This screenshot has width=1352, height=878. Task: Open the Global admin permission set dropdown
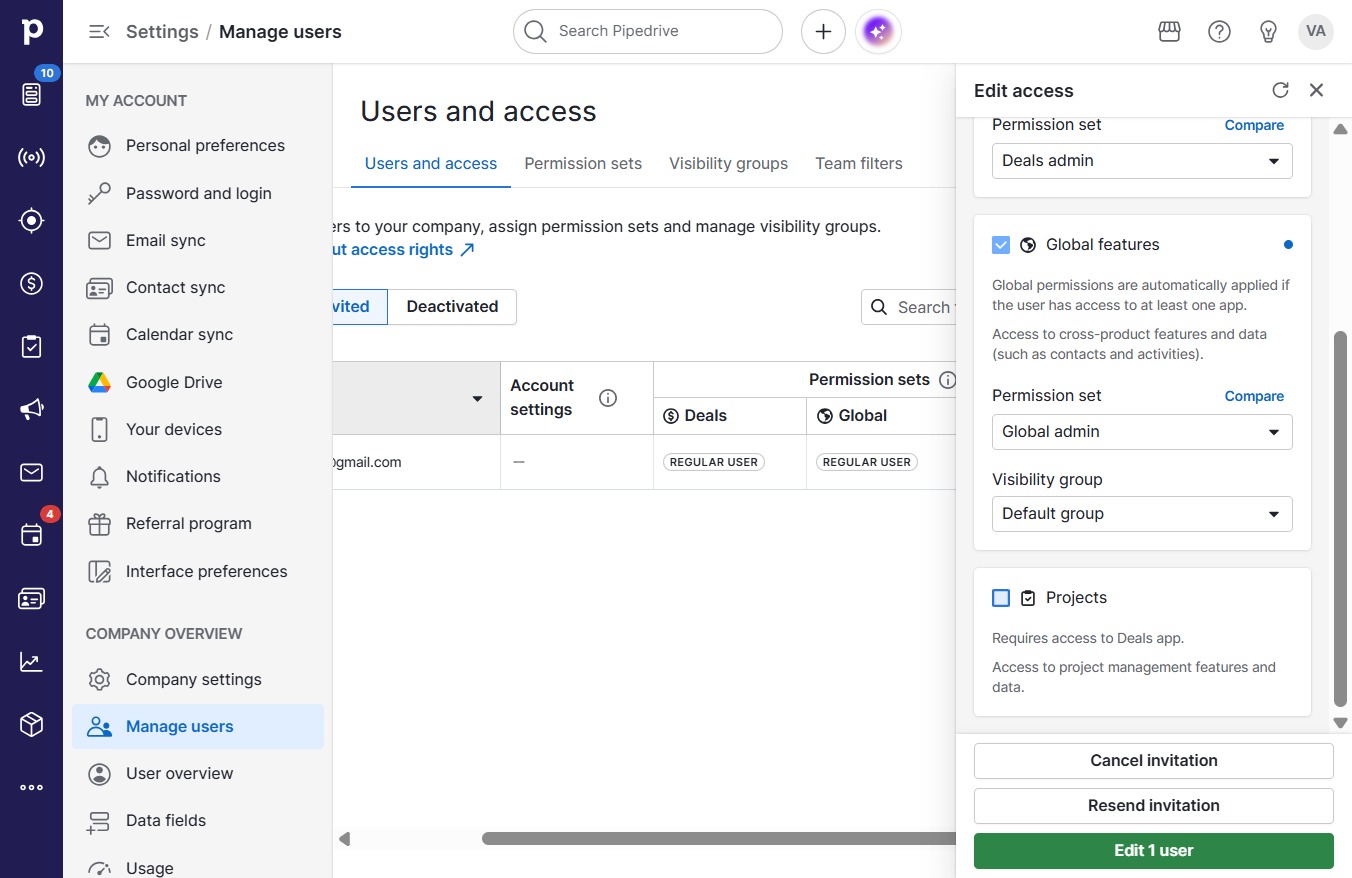(1142, 432)
